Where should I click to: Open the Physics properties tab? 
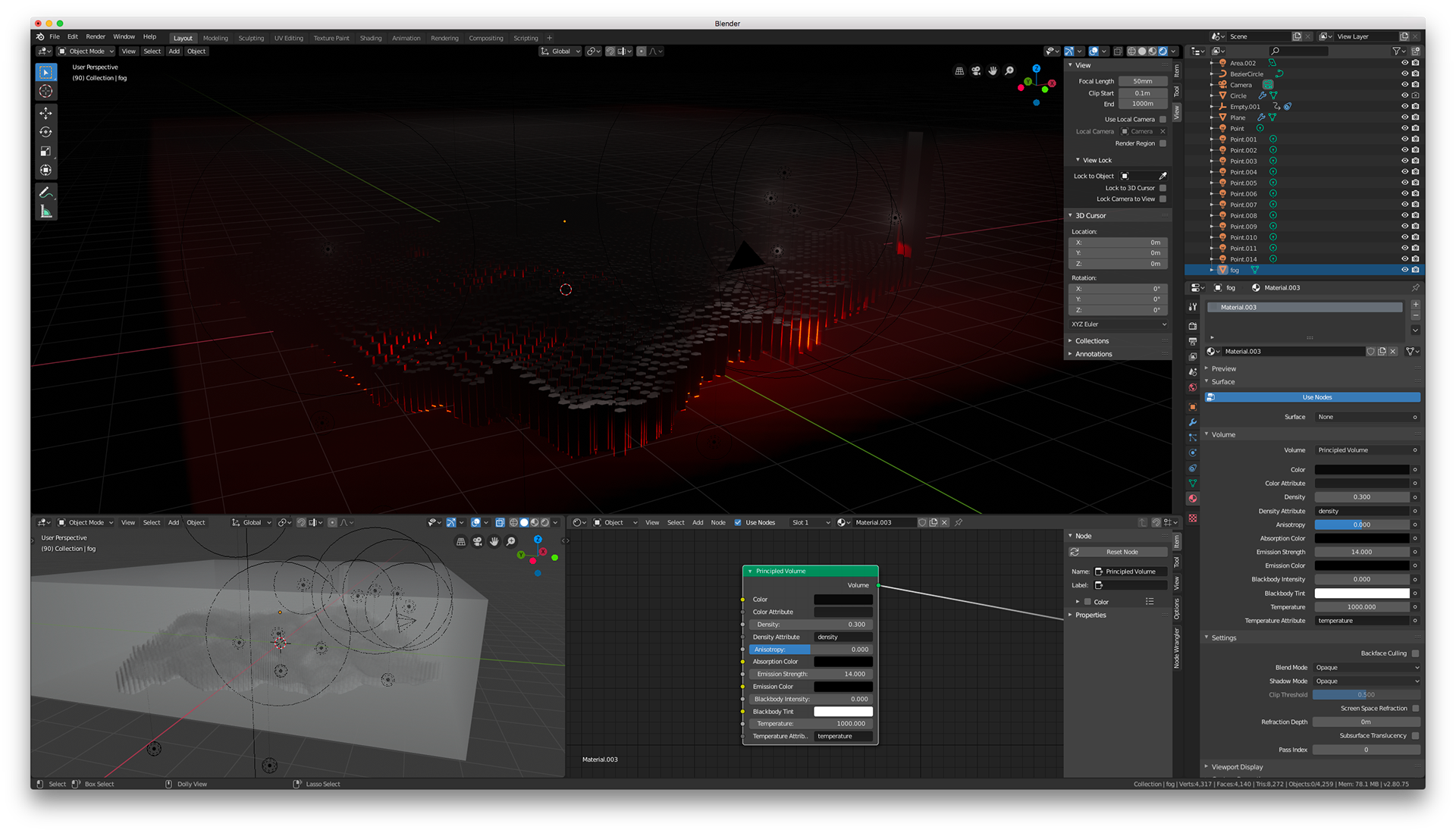1193,453
